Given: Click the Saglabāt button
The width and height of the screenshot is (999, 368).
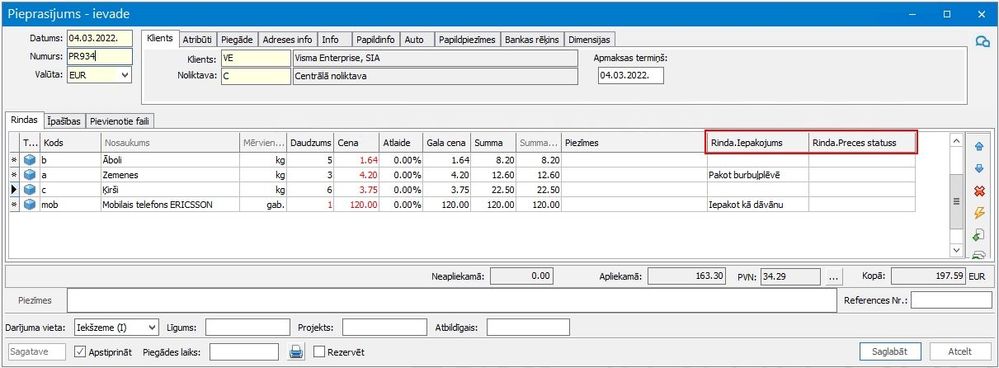Looking at the screenshot, I should 891,351.
